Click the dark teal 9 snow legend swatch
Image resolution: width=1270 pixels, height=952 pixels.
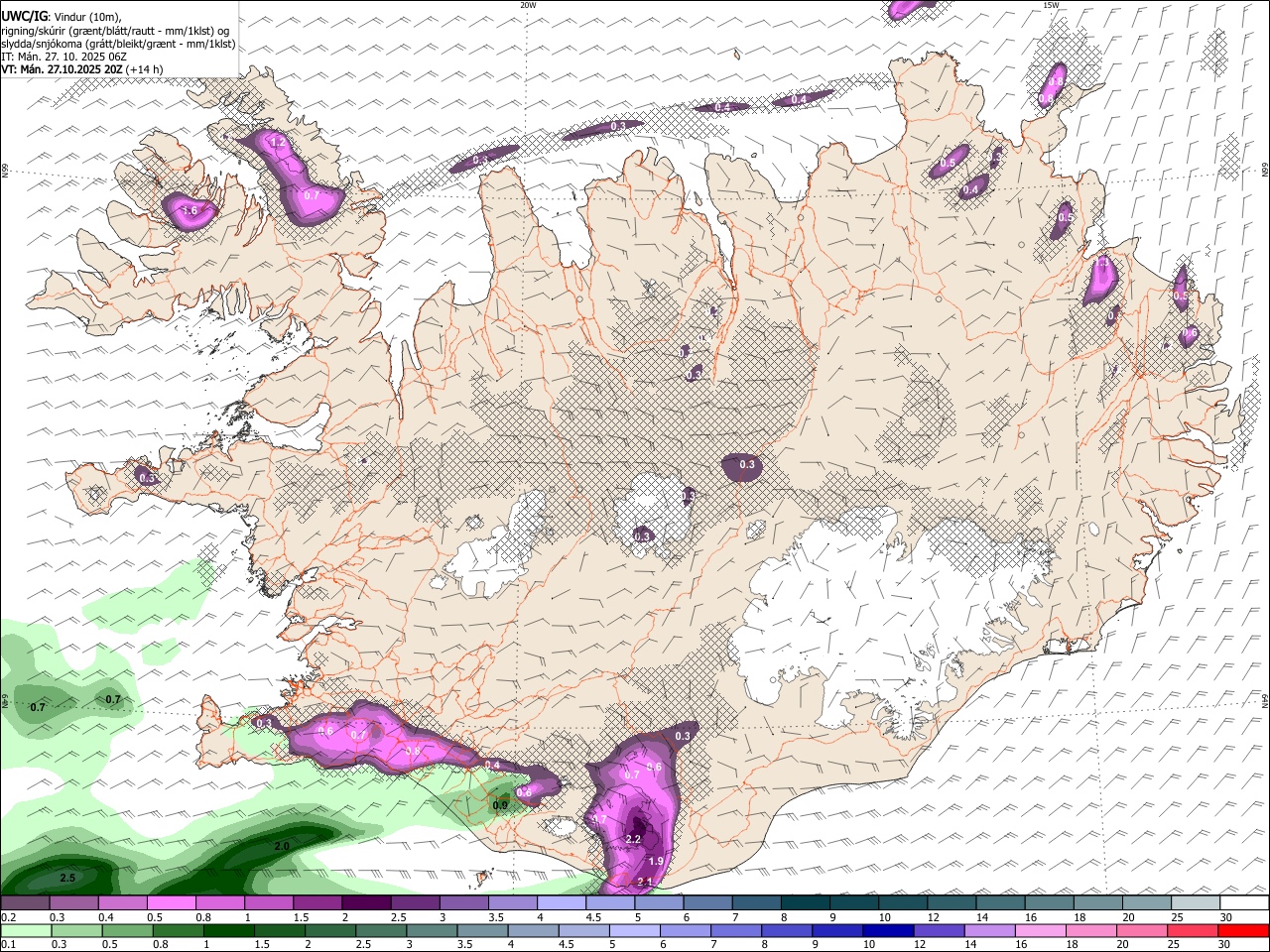[x=853, y=903]
